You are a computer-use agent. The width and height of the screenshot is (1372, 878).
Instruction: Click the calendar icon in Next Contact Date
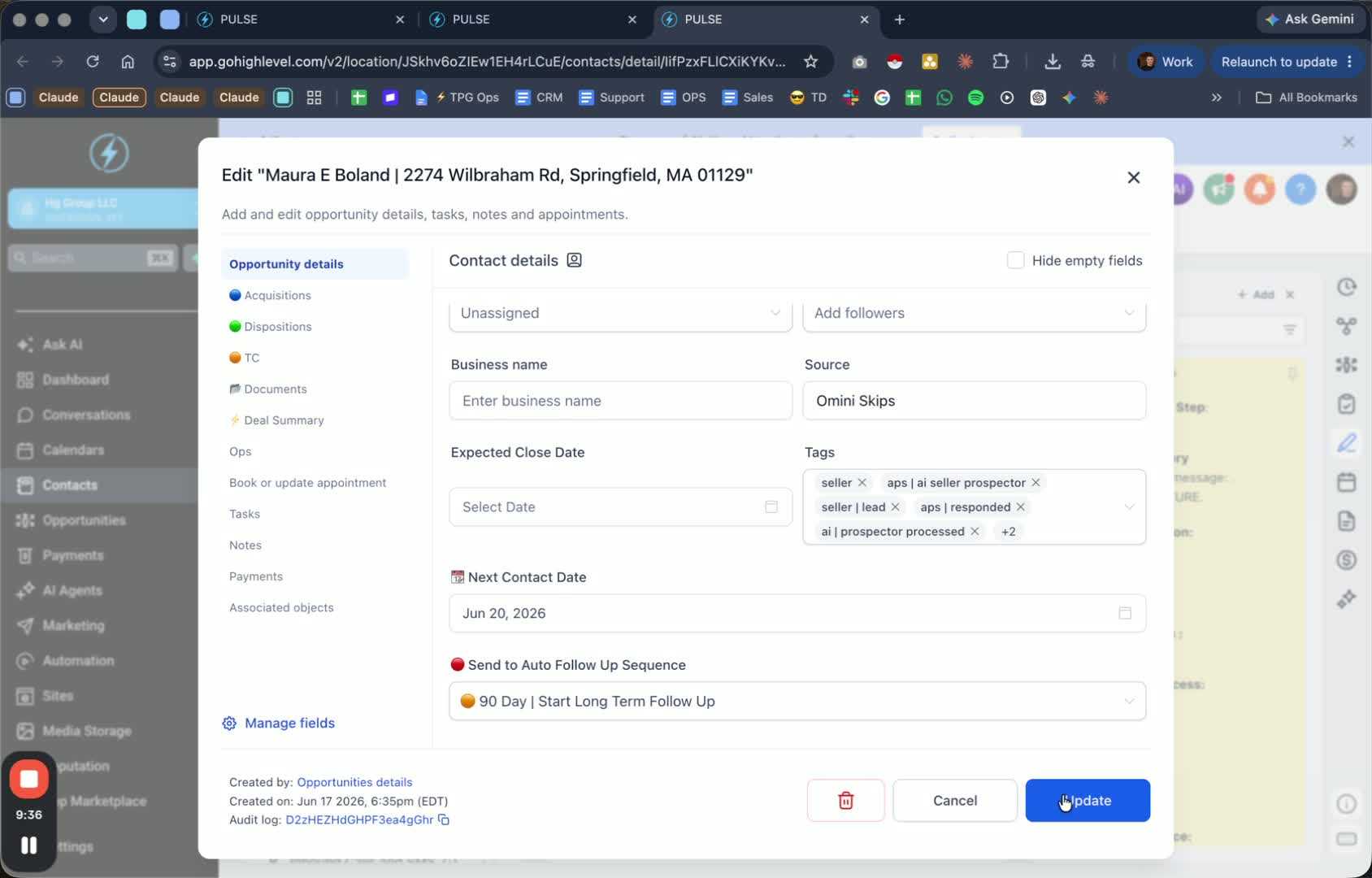coord(1125,613)
